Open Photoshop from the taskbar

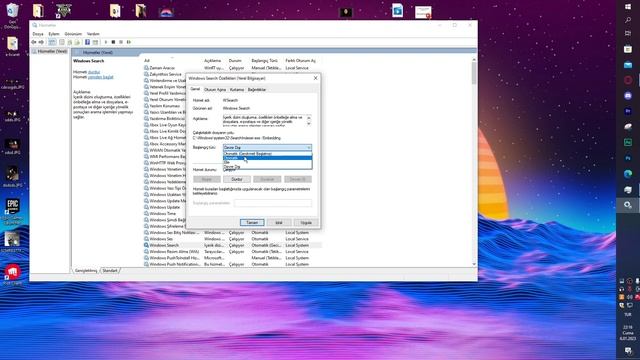pos(628,158)
